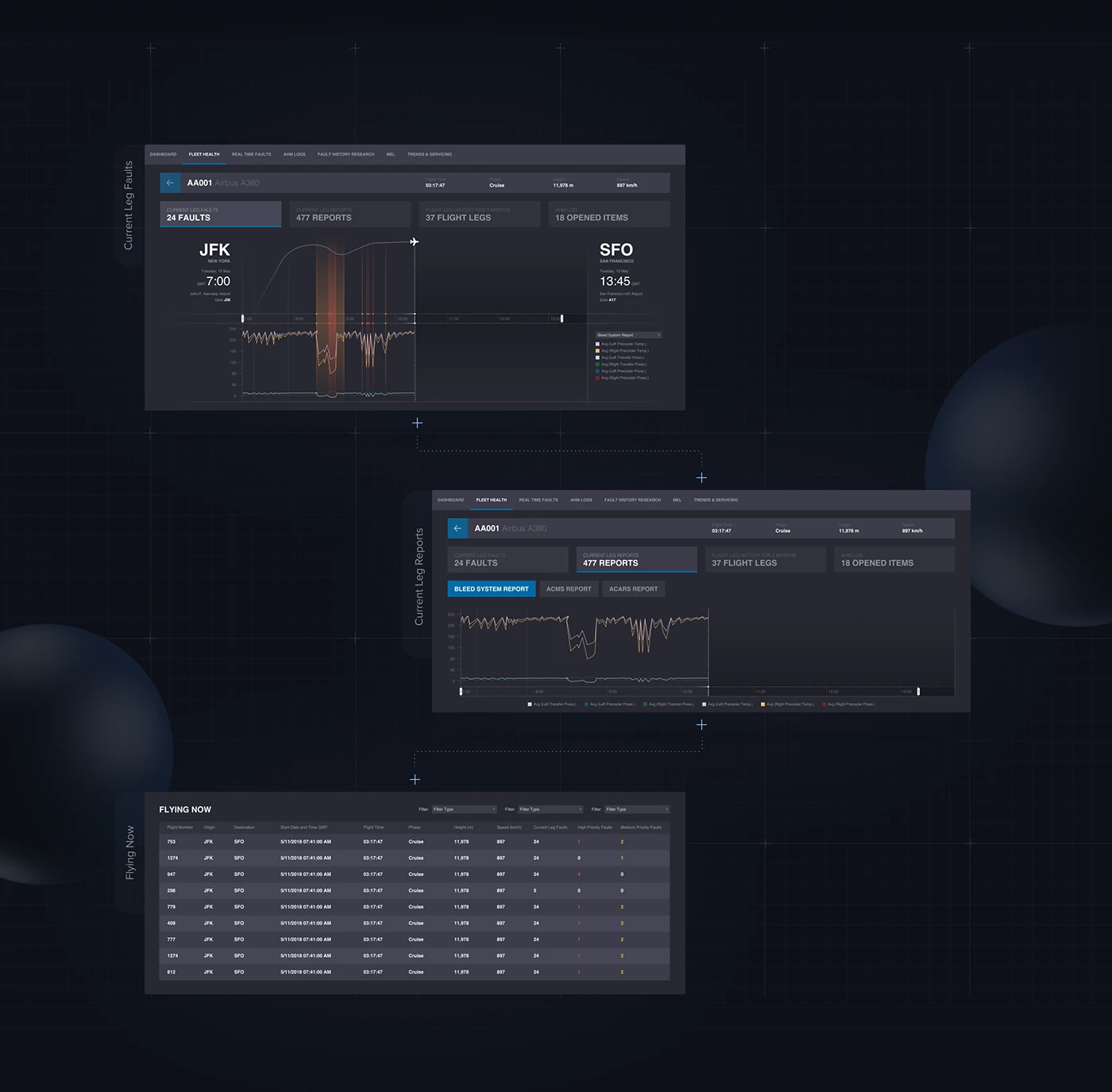This screenshot has height=1092, width=1112.
Task: Select ACARS Report button
Action: click(x=633, y=588)
